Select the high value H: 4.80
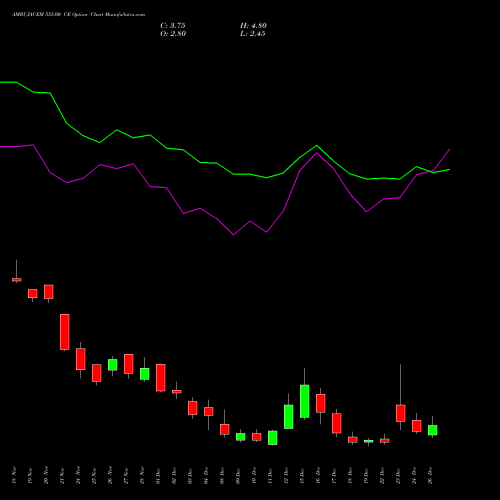Image resolution: width=500 pixels, height=500 pixels. point(253,26)
